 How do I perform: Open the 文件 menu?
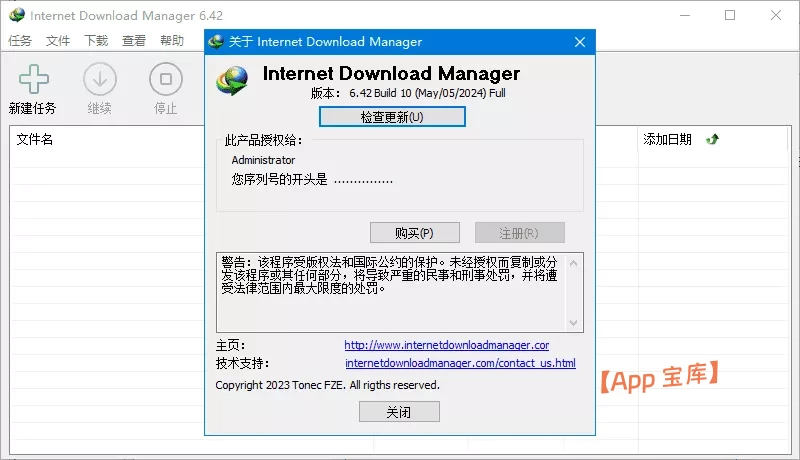[58, 40]
